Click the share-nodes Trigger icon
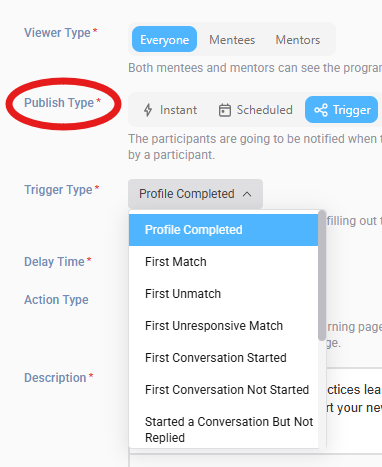The width and height of the screenshot is (382, 467). point(321,110)
